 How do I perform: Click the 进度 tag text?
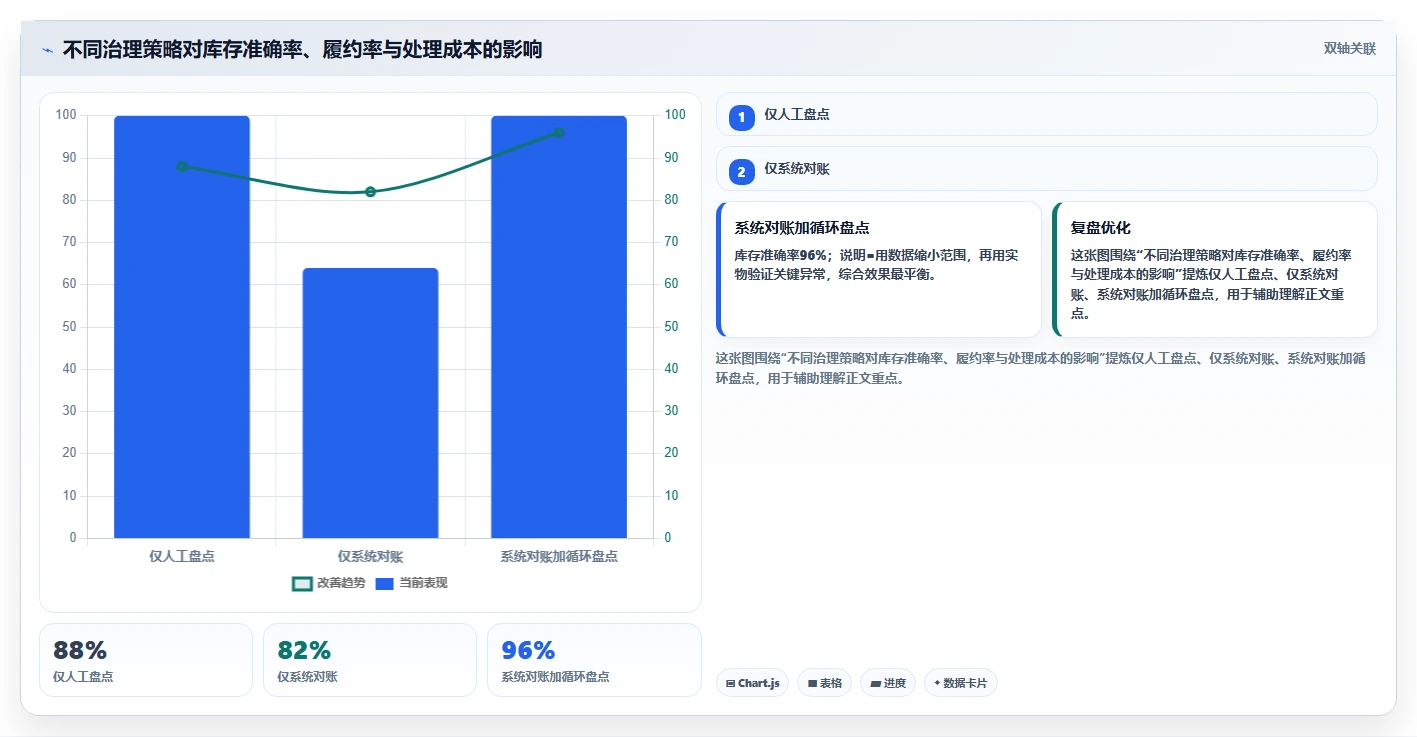click(x=895, y=684)
